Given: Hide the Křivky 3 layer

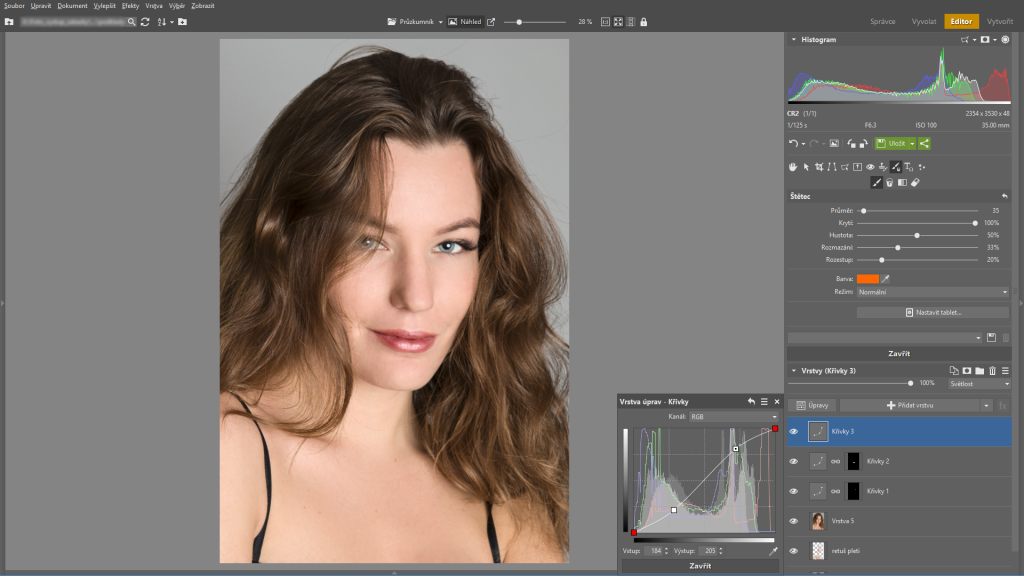Looking at the screenshot, I should click(x=793, y=432).
